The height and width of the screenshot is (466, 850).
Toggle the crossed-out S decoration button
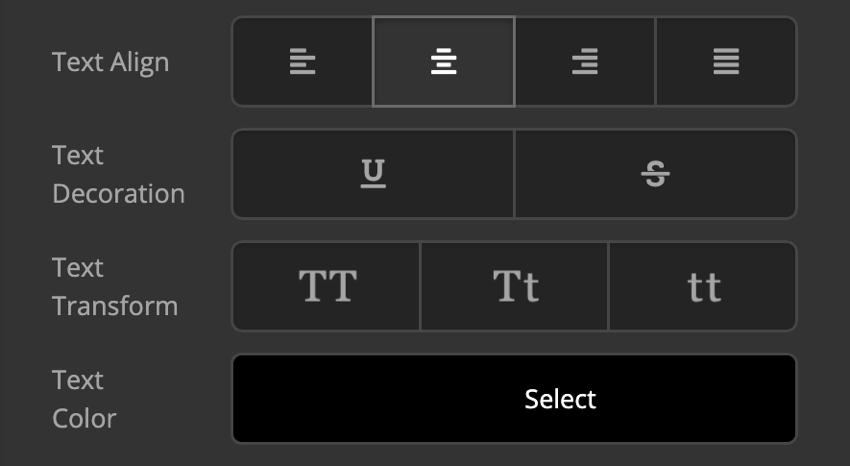click(656, 174)
